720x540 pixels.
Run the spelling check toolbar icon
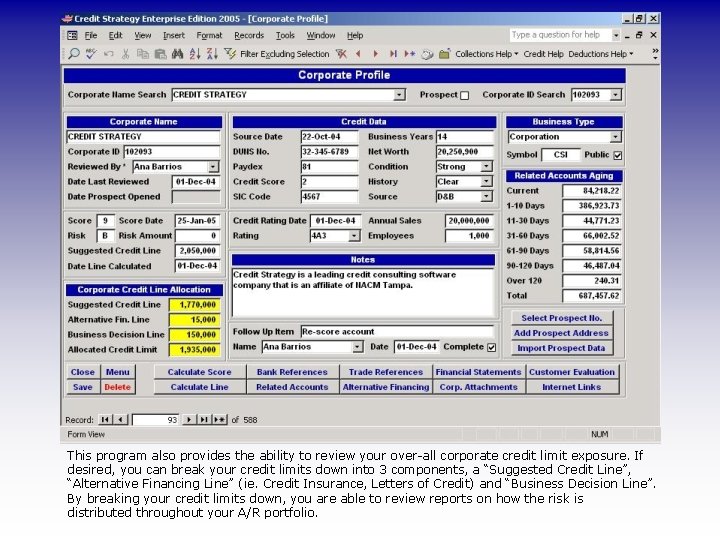pyautogui.click(x=91, y=54)
